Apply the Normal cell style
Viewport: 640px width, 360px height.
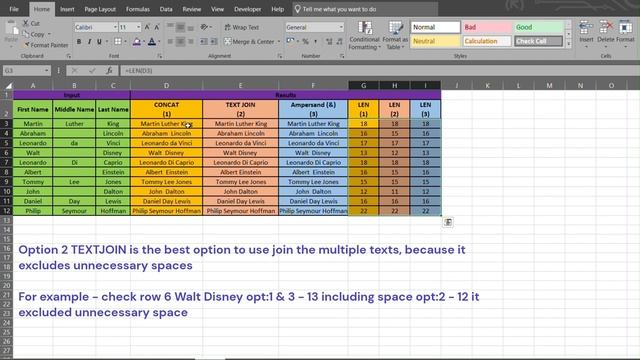coord(435,27)
